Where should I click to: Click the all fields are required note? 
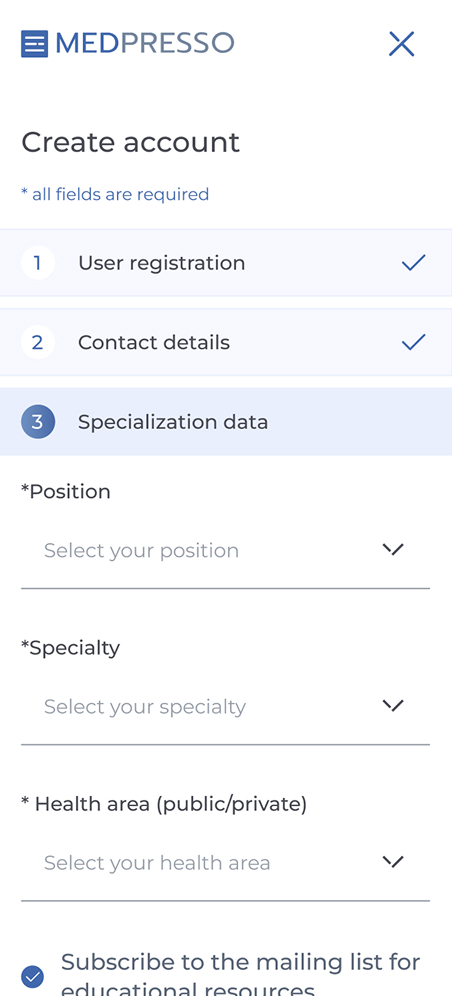(x=115, y=194)
